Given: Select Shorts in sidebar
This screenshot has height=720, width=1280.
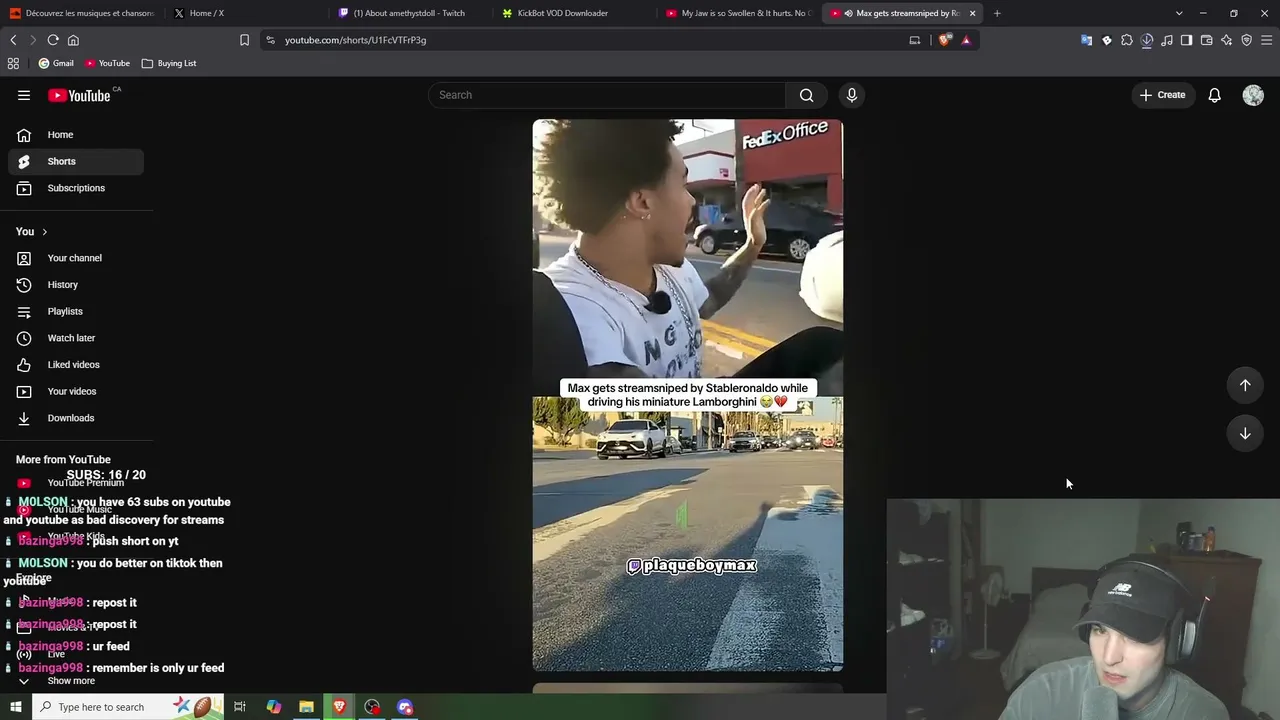Looking at the screenshot, I should (x=76, y=161).
